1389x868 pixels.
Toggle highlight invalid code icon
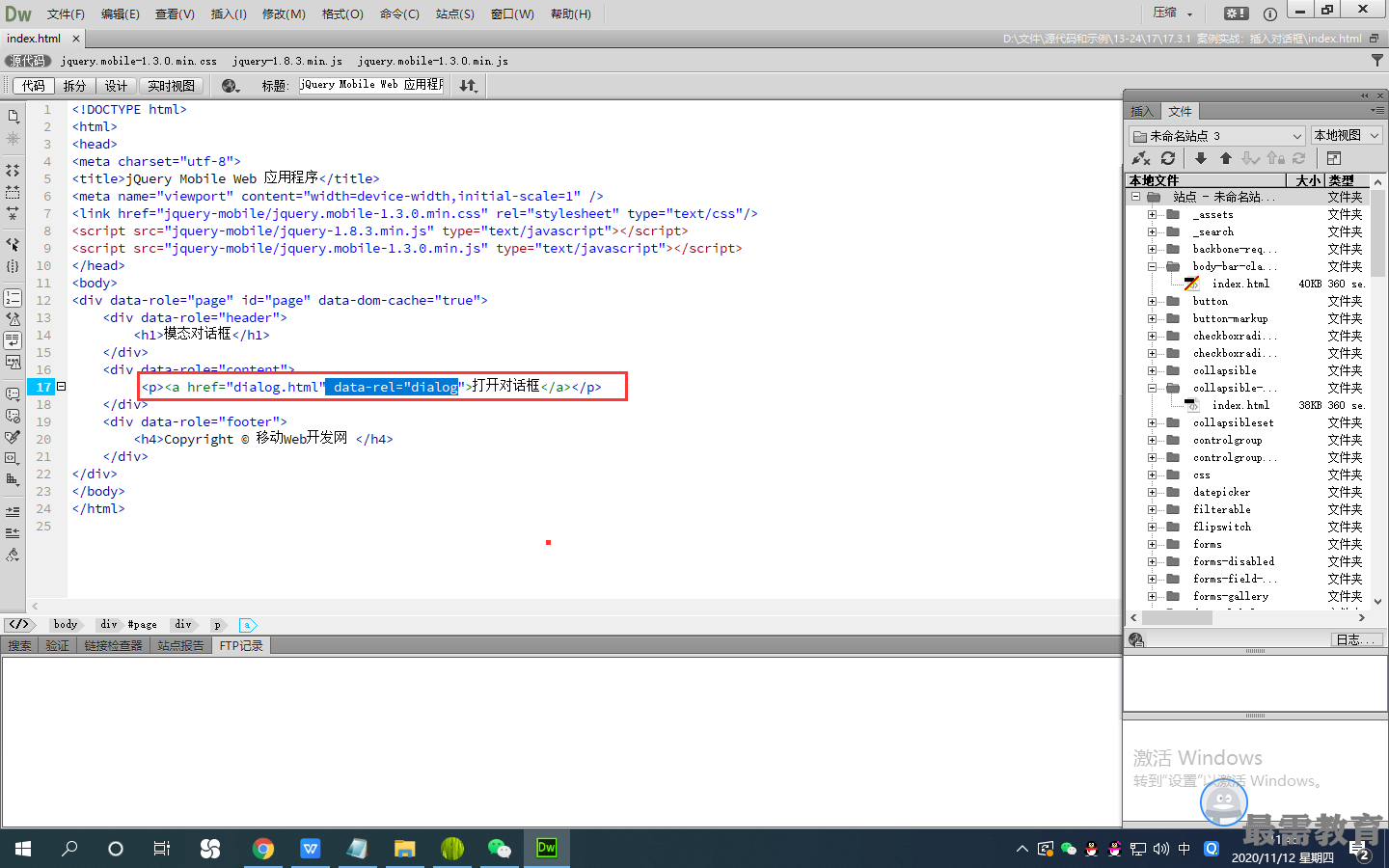(13, 319)
